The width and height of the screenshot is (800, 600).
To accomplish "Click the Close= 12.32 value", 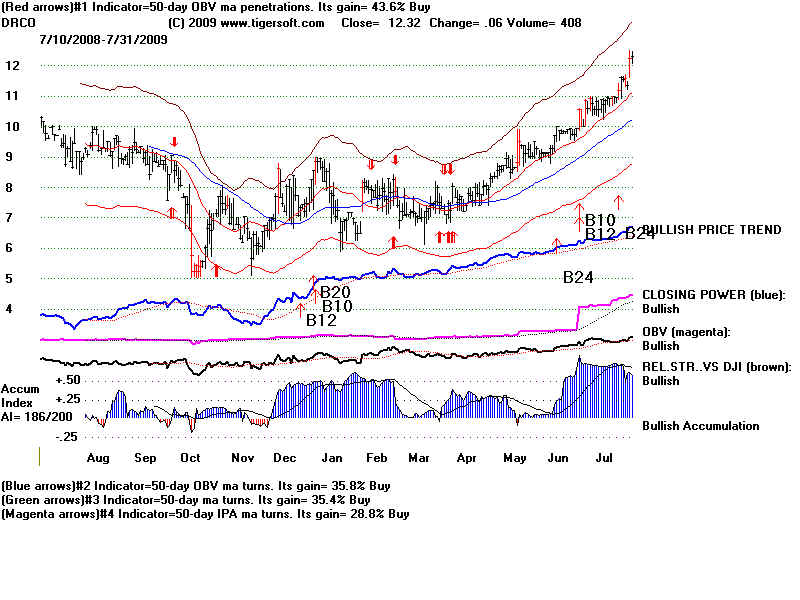I will click(381, 23).
